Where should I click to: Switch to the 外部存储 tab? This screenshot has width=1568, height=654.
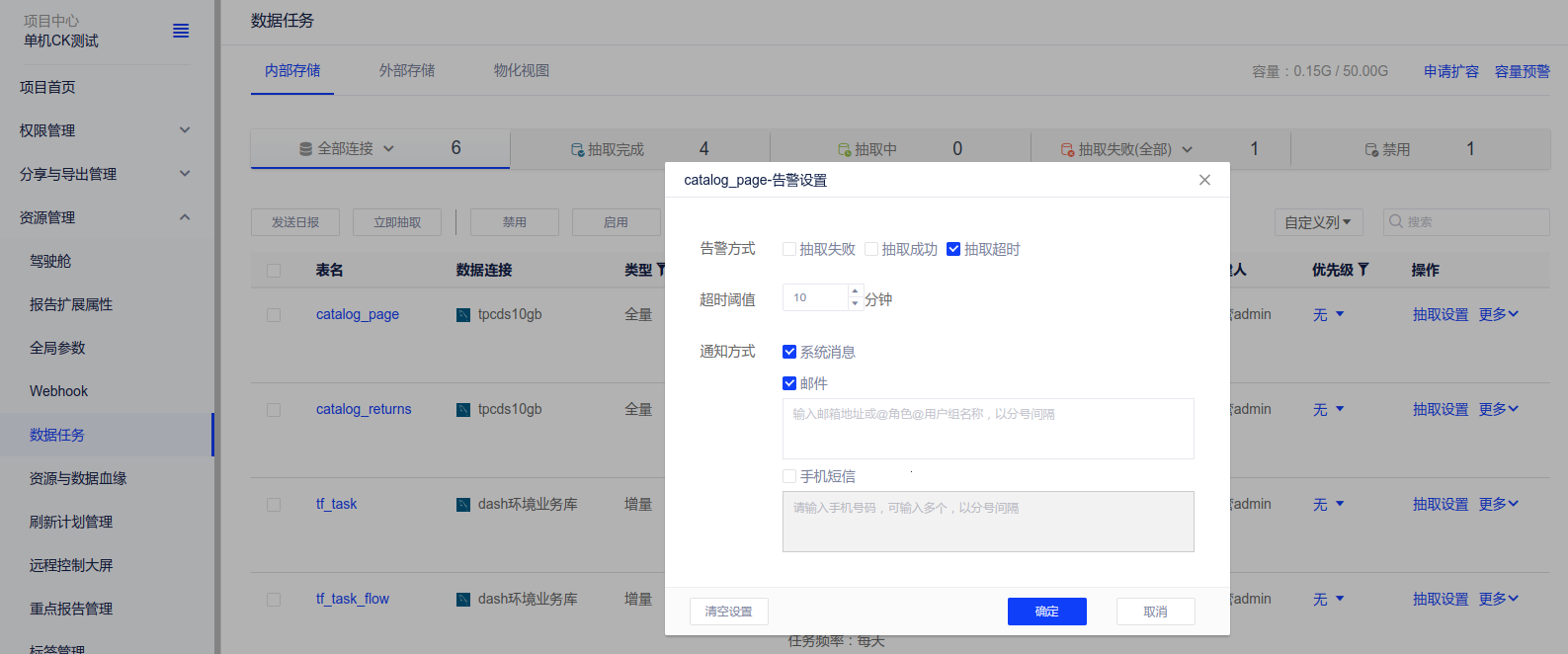click(x=407, y=70)
